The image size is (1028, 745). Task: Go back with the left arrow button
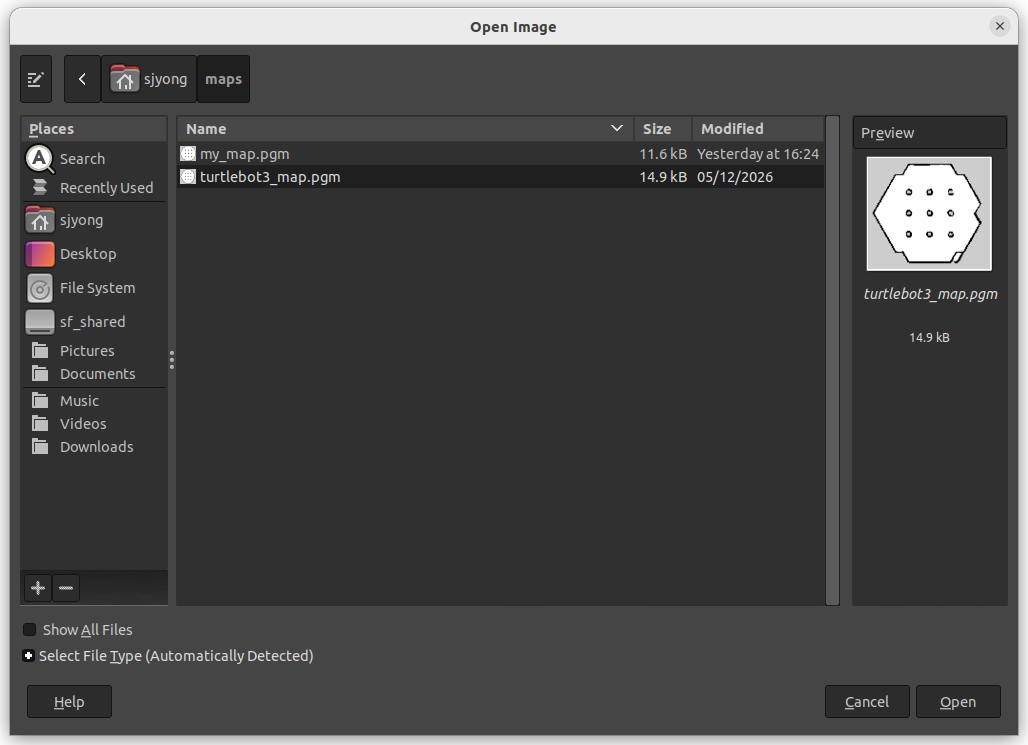coord(82,79)
